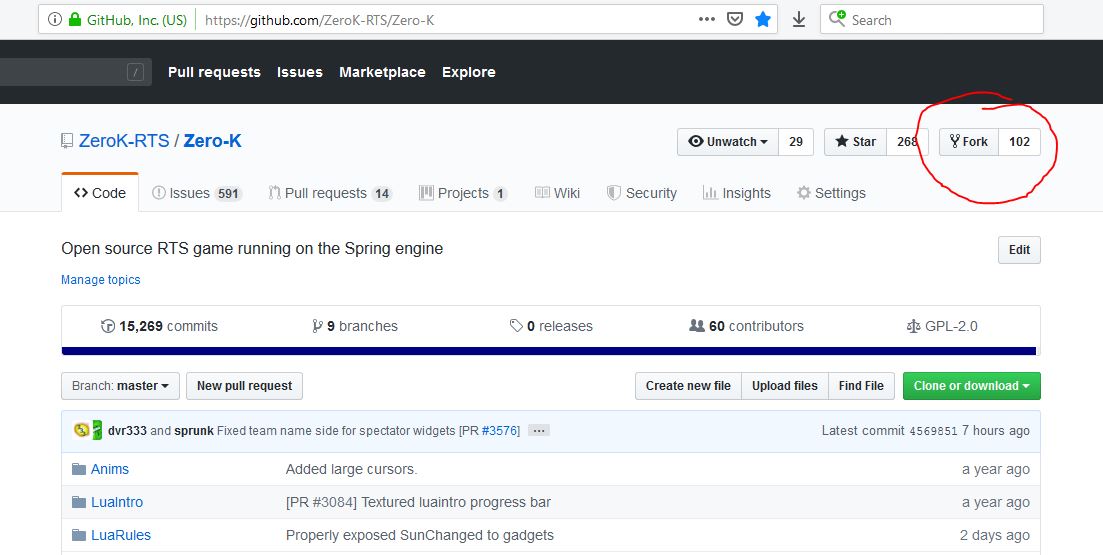Expand the commit message ellipsis button
This screenshot has width=1103, height=555.
coord(539,430)
